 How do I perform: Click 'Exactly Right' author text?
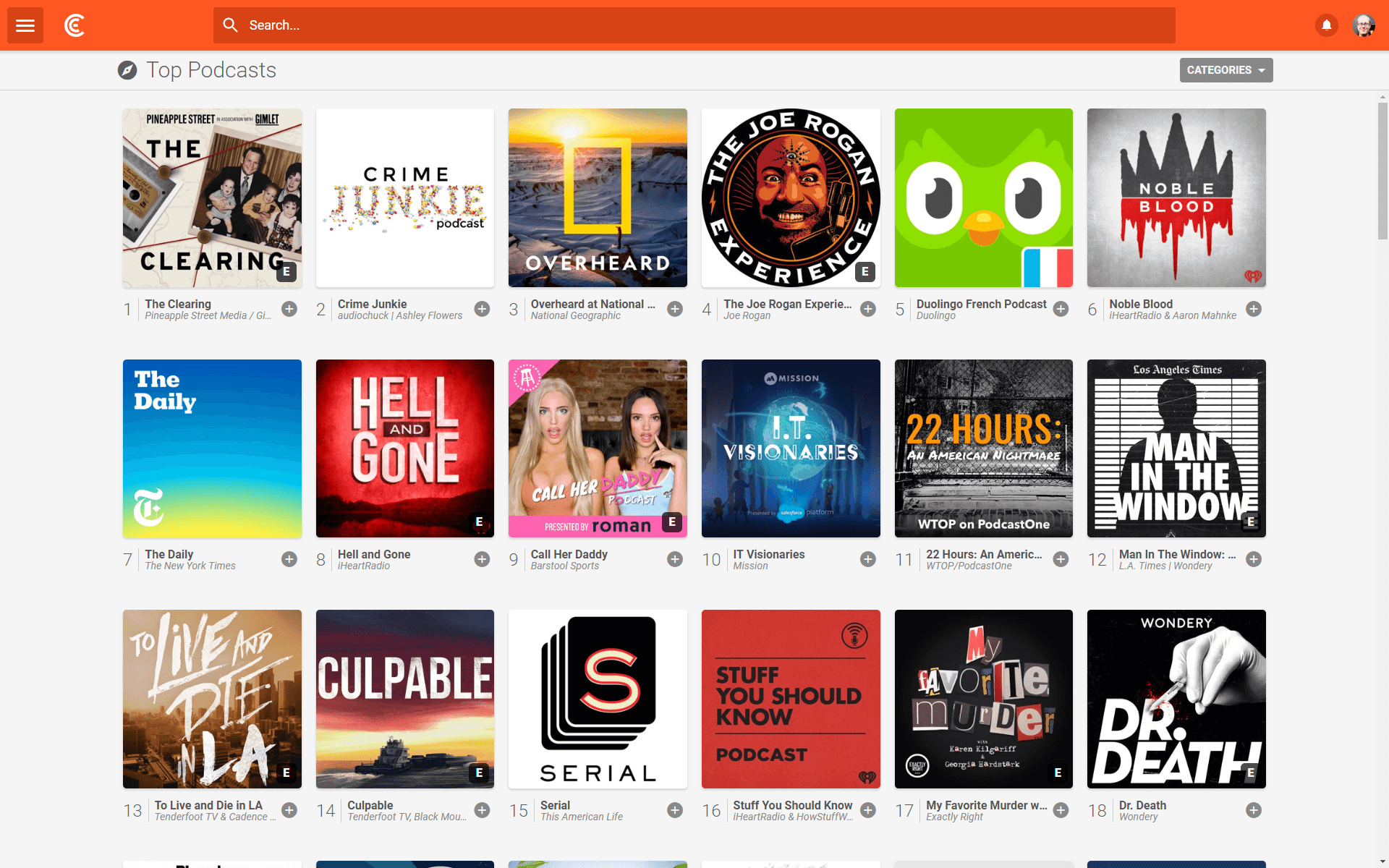click(x=954, y=817)
